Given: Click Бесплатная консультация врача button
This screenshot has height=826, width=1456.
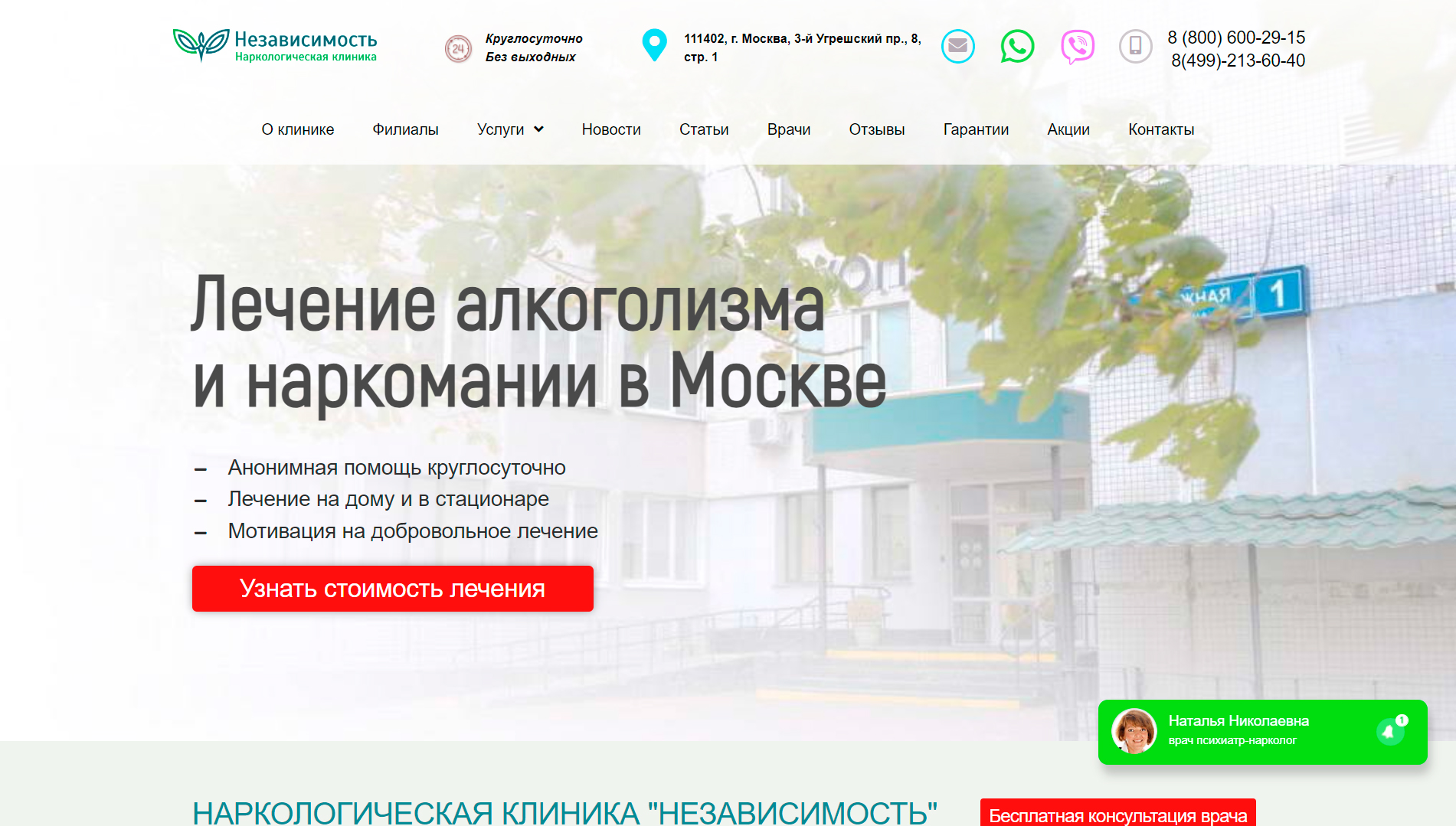Looking at the screenshot, I should (1117, 815).
